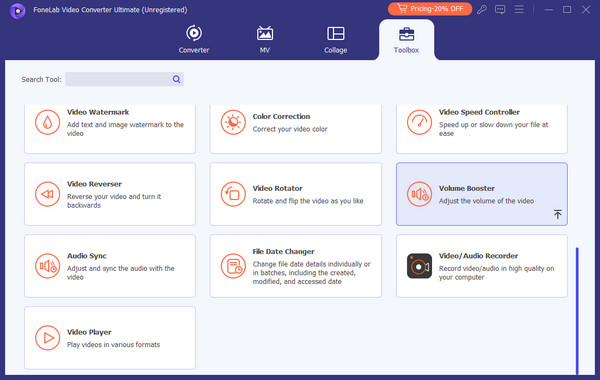
Task: Switch to the MV tab
Action: pos(265,39)
